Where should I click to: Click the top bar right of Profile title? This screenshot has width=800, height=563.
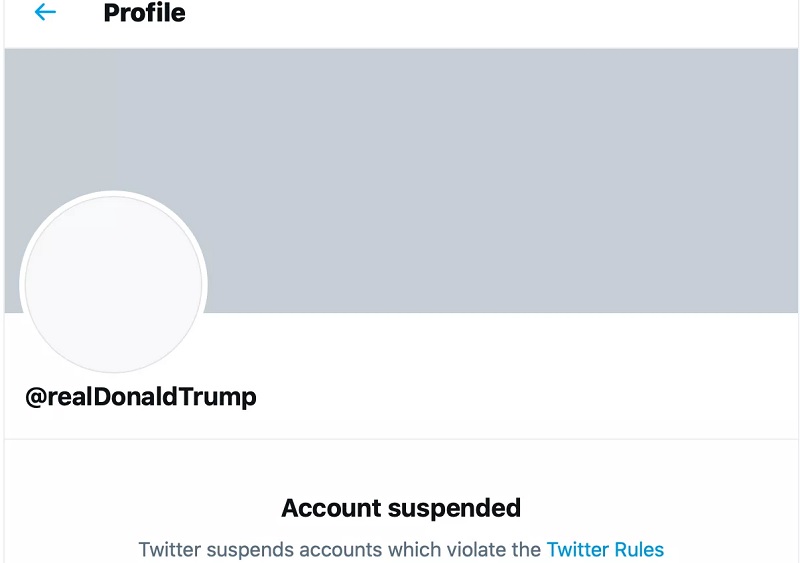tap(500, 15)
